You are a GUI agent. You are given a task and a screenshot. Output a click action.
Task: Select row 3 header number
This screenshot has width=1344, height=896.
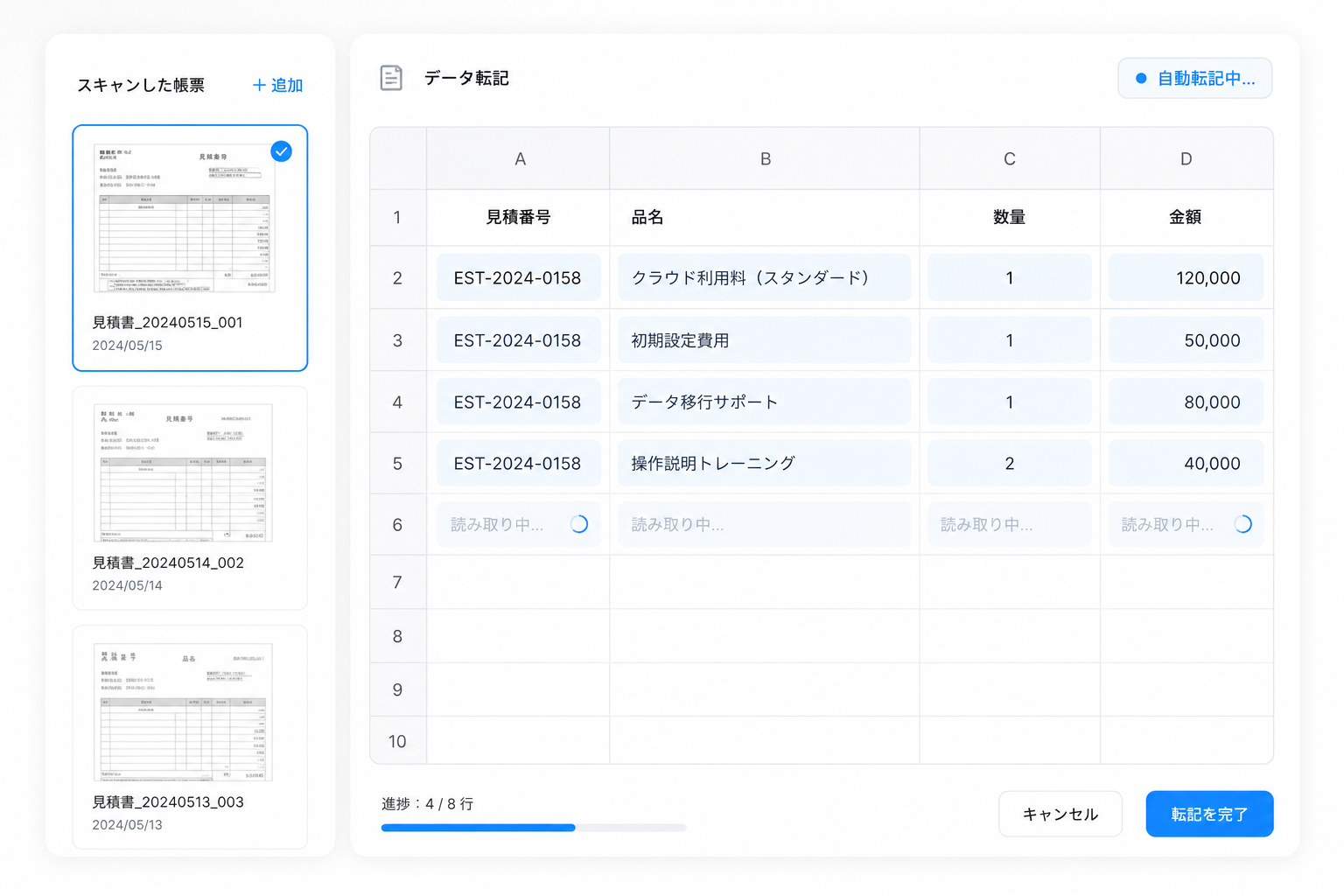click(398, 340)
